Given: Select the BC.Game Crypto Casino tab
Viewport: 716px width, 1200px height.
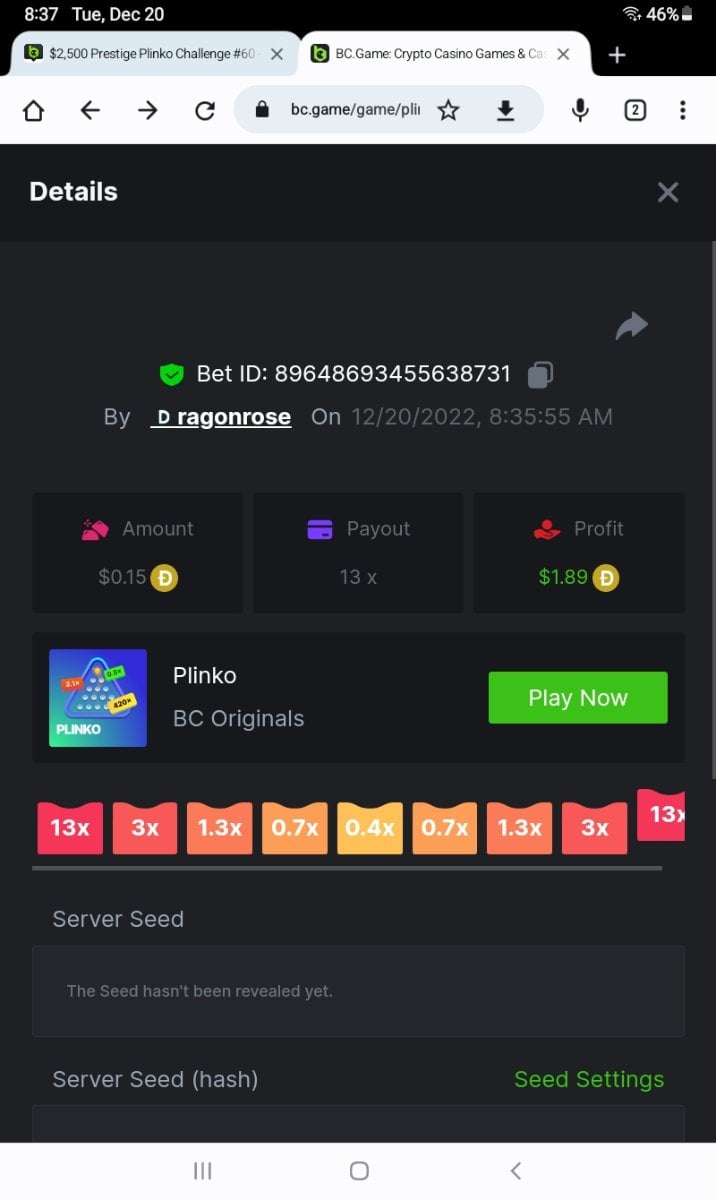Looking at the screenshot, I should [x=440, y=54].
